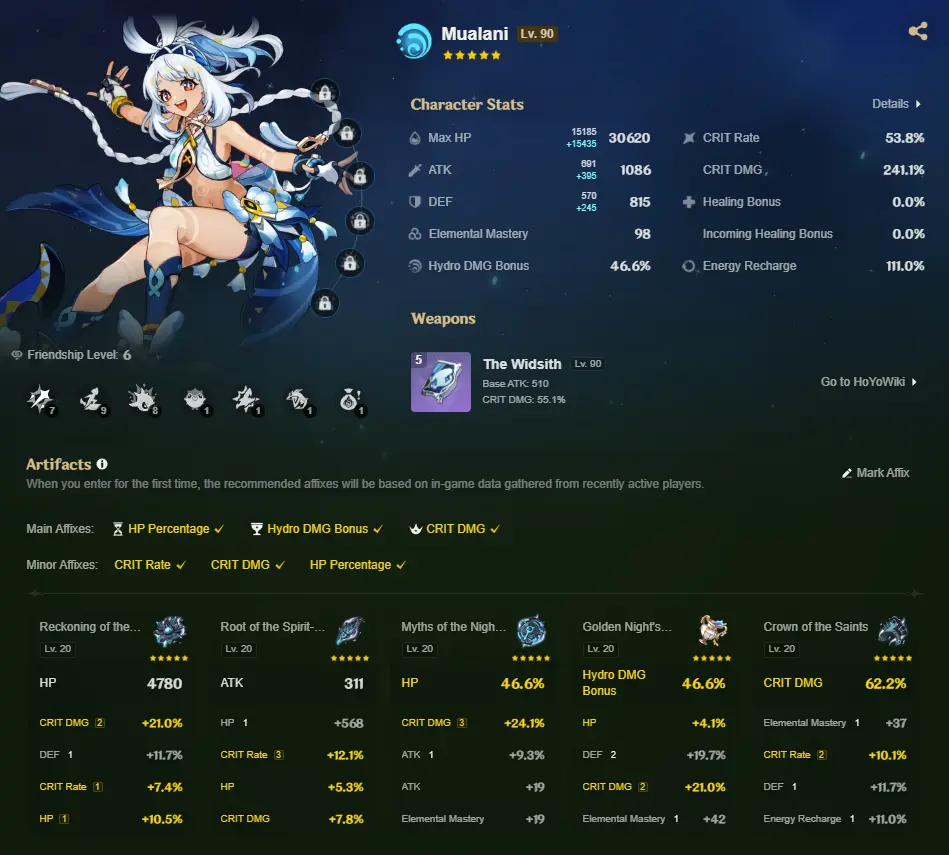Click the second locked constellation icon
This screenshot has height=855, width=949.
coord(347,133)
